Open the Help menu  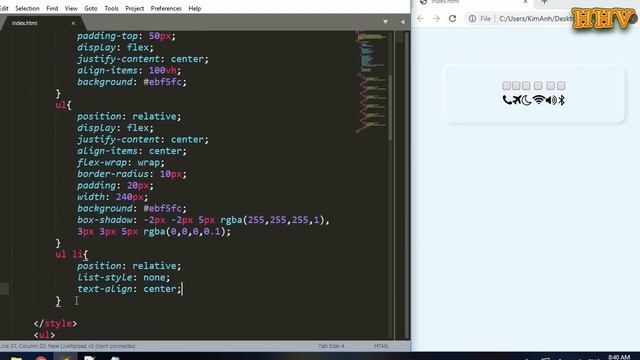[x=195, y=8]
